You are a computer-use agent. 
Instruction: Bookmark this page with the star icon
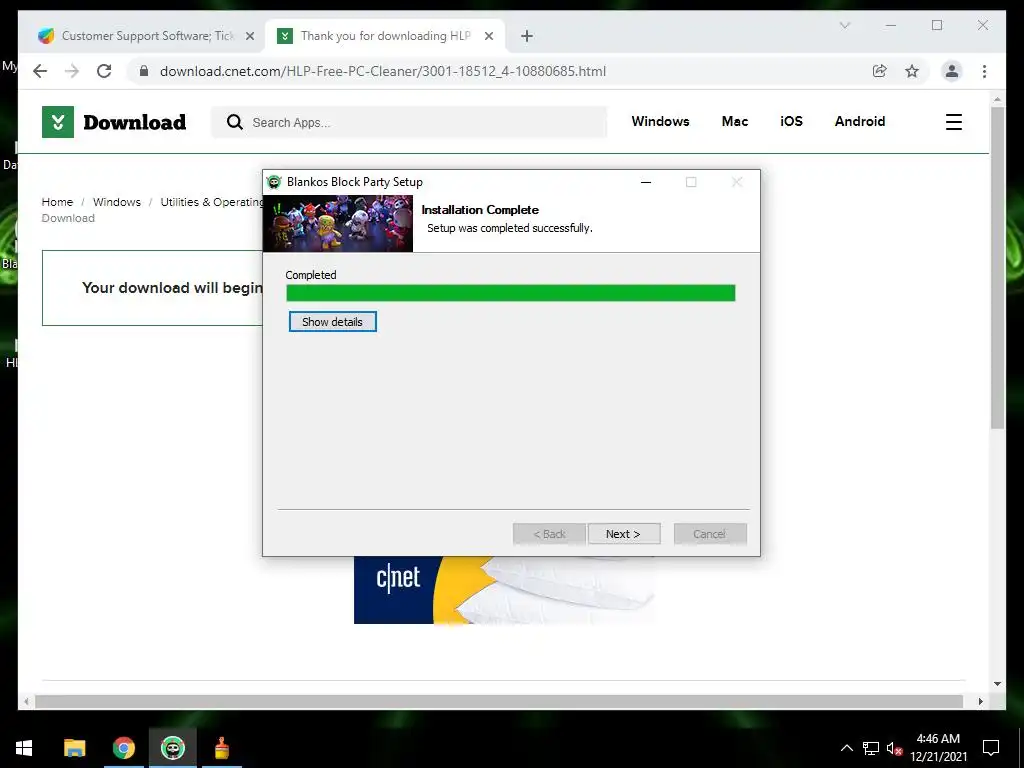click(912, 71)
